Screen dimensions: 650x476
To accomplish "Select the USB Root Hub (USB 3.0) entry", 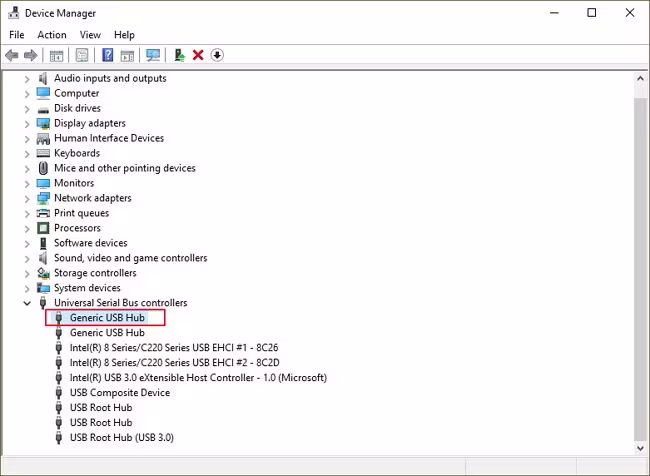I will pyautogui.click(x=121, y=437).
